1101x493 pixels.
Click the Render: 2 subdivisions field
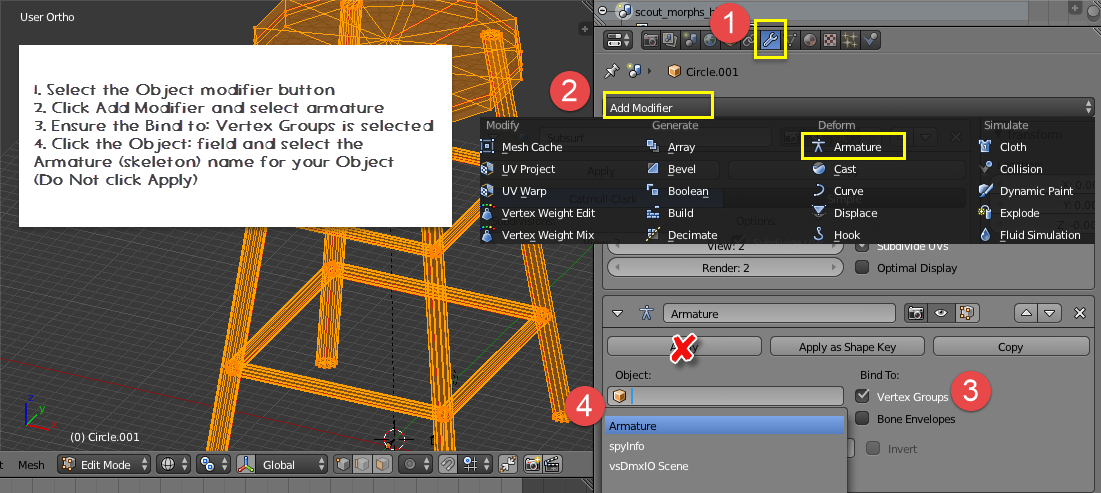(x=725, y=268)
